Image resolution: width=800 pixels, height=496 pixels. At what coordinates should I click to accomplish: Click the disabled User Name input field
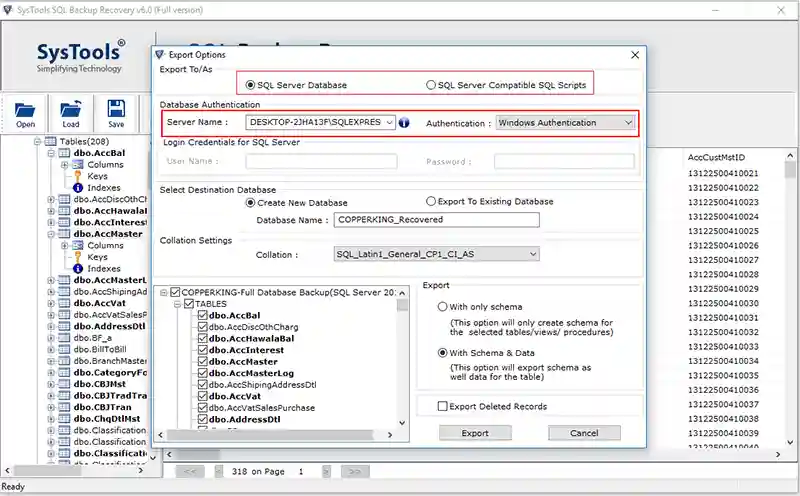(x=321, y=161)
